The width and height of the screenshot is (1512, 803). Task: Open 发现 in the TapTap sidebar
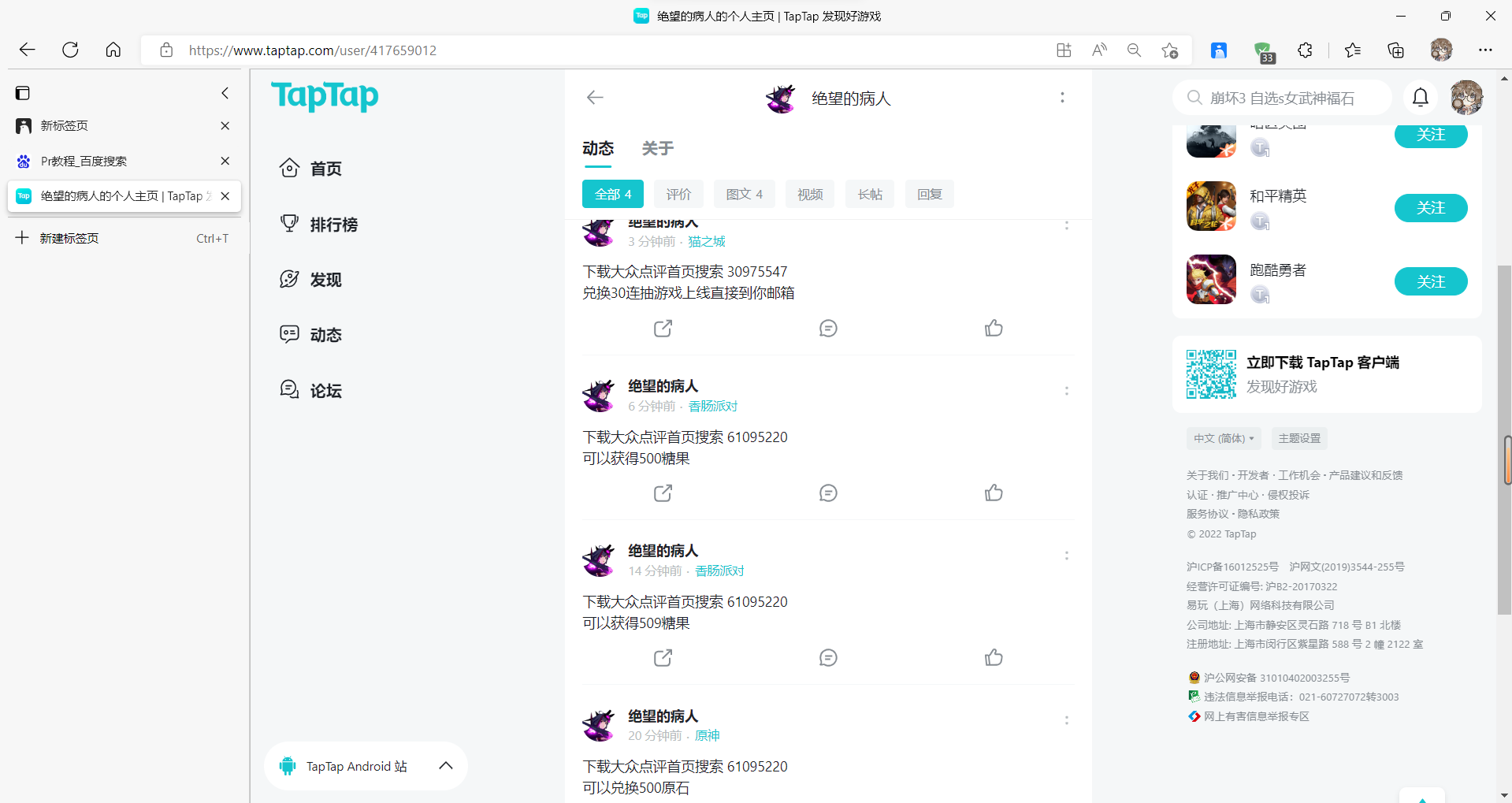point(311,280)
